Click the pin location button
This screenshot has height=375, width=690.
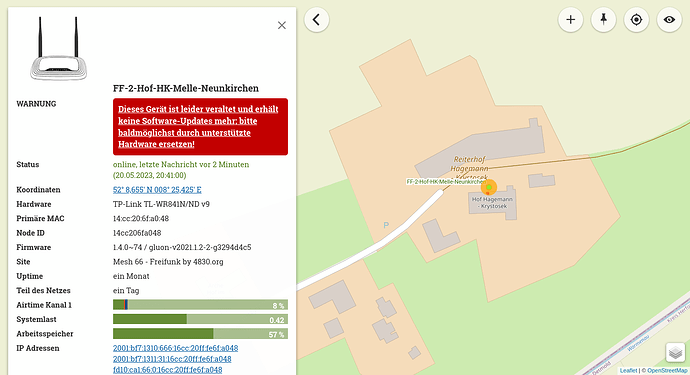604,20
